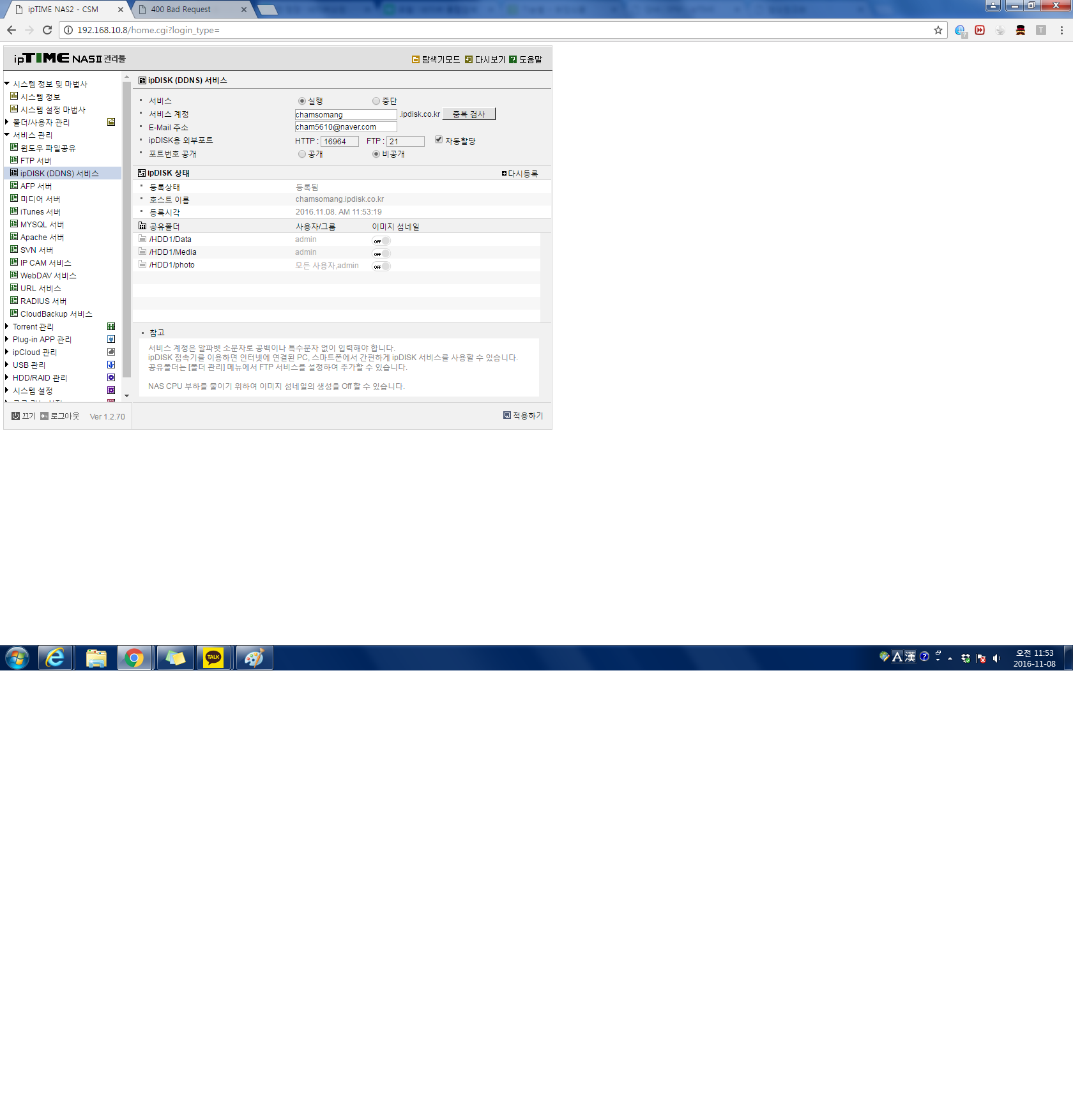The height and width of the screenshot is (1120, 1073).
Task: Expand the USB 관리 tree node
Action: pyautogui.click(x=7, y=365)
